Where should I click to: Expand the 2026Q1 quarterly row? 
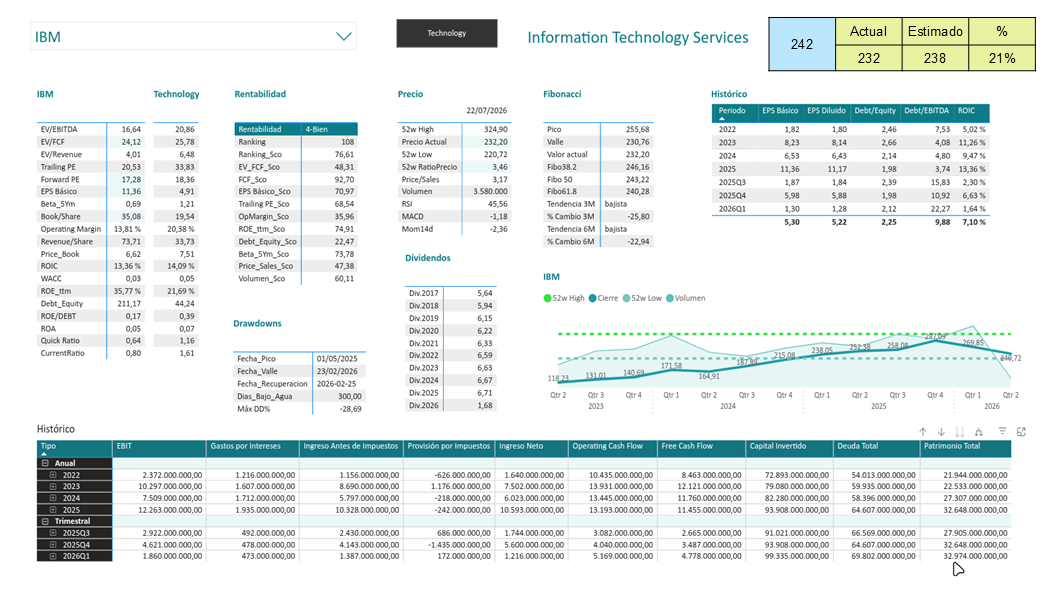click(53, 556)
